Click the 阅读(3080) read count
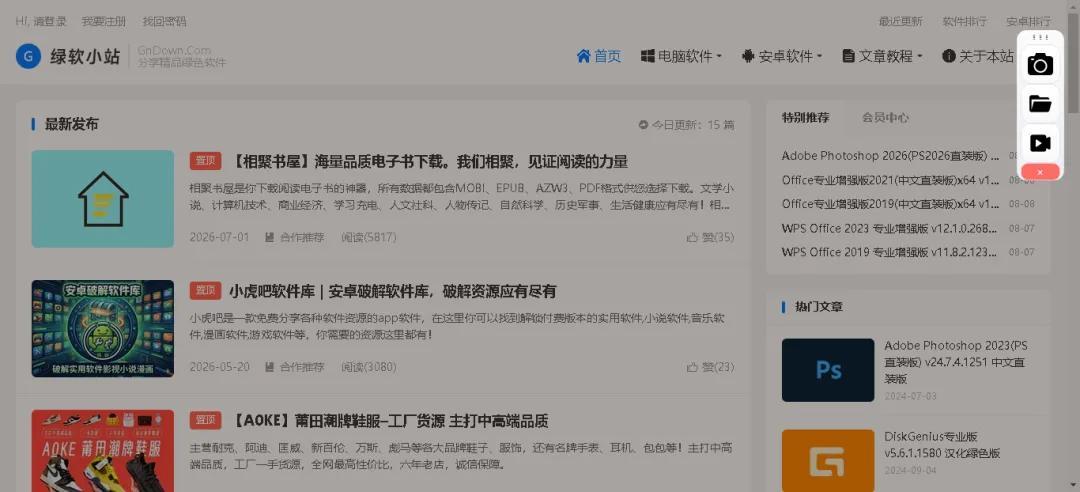Viewport: 1080px width, 492px height. point(368,367)
